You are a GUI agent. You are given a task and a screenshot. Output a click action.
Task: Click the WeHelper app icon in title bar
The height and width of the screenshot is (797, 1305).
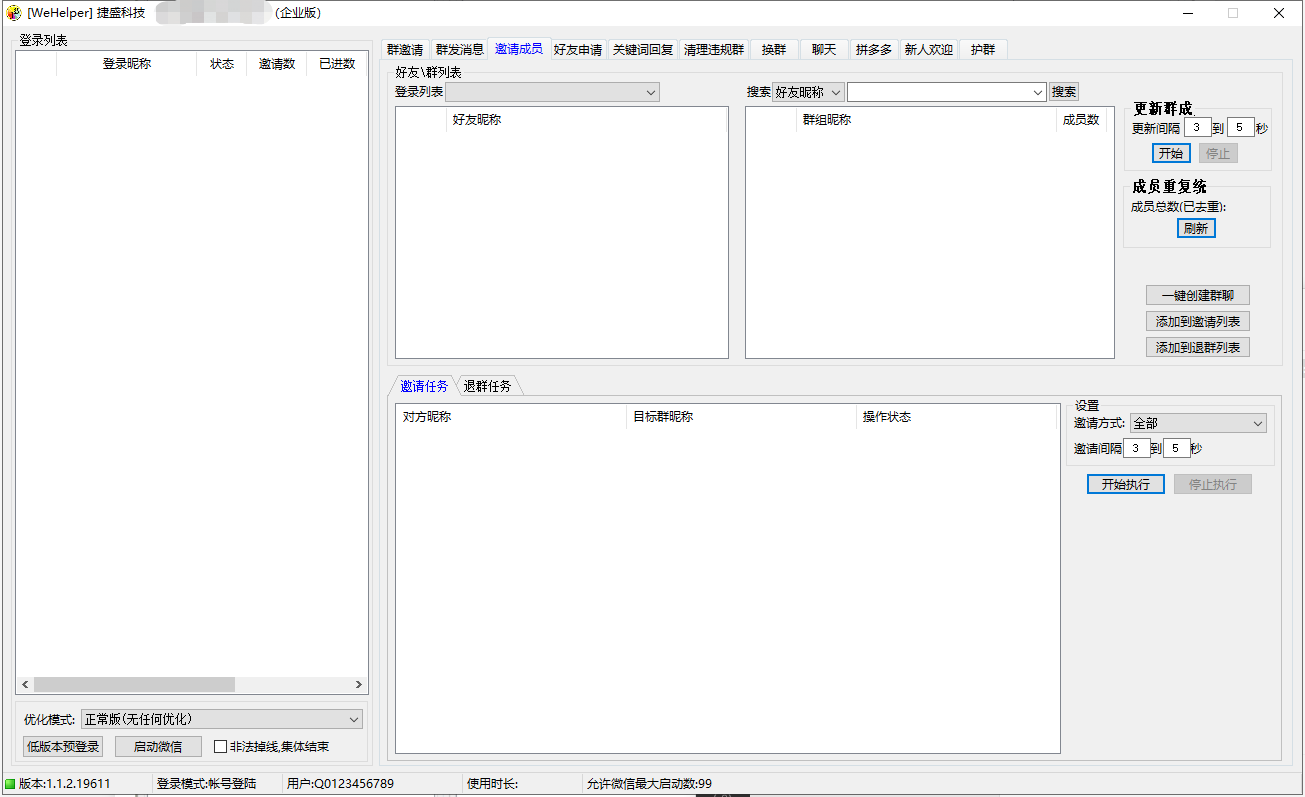tap(13, 13)
